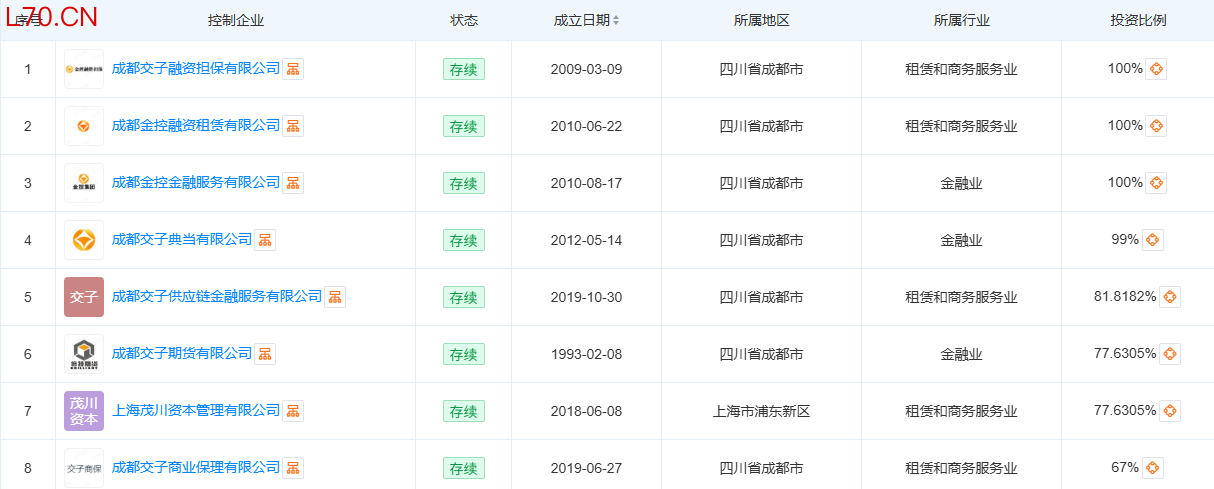Click the 成都交子典当有限公司 logo thumbnail
This screenshot has width=1214, height=489.
click(84, 240)
